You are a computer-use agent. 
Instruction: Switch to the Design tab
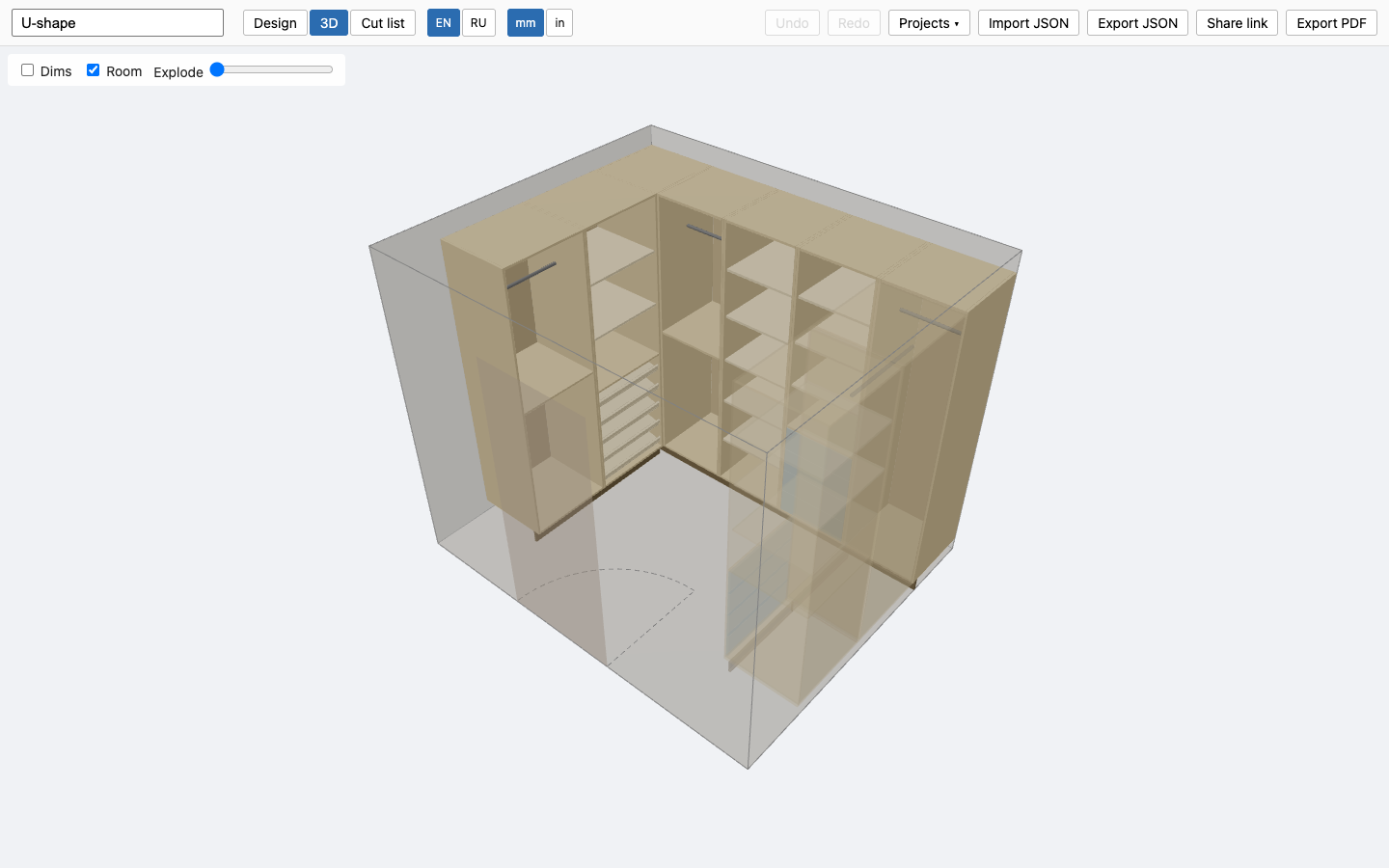pos(275,23)
